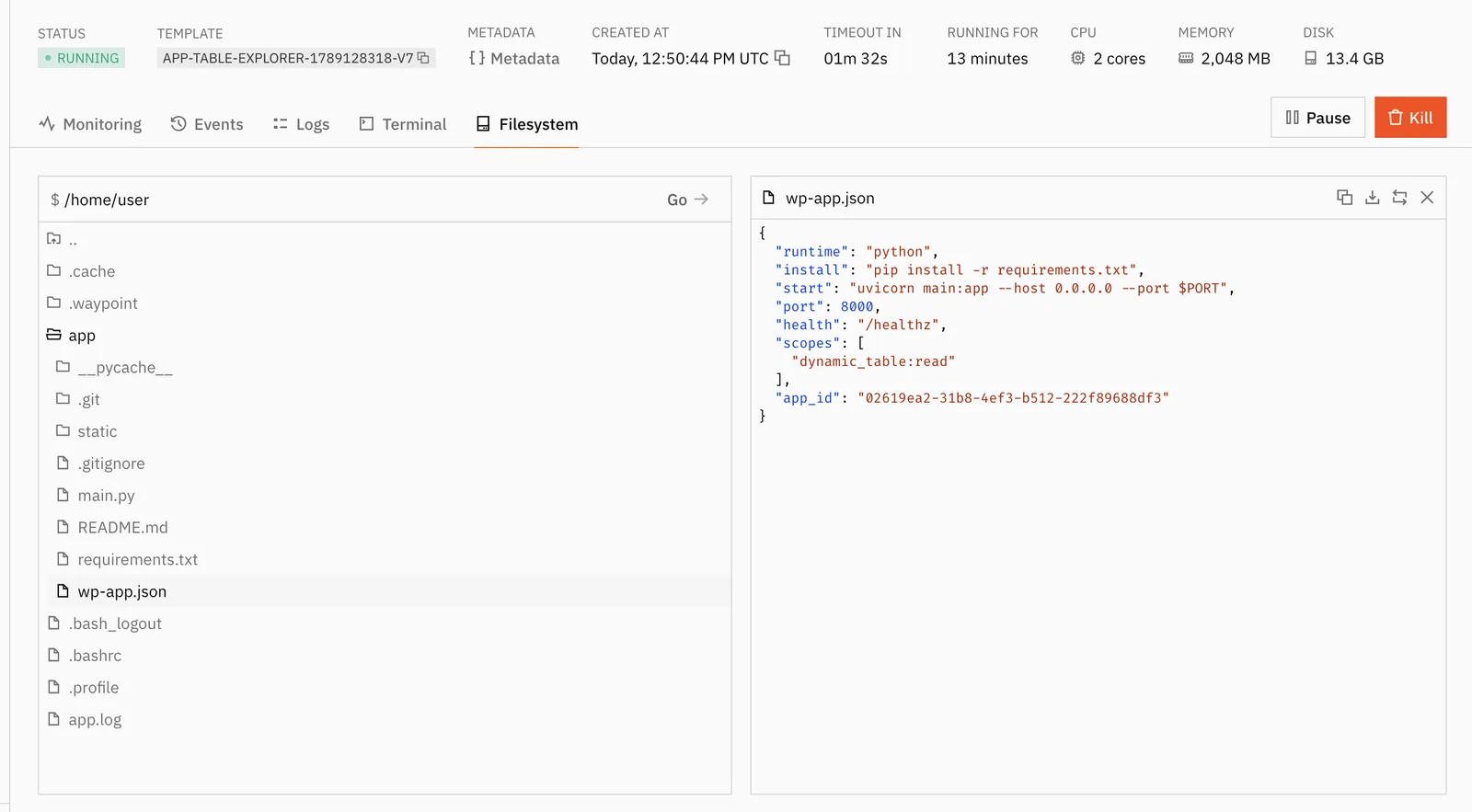This screenshot has width=1472, height=812.
Task: Click the 01m 32s timeout value
Action: coord(856,58)
